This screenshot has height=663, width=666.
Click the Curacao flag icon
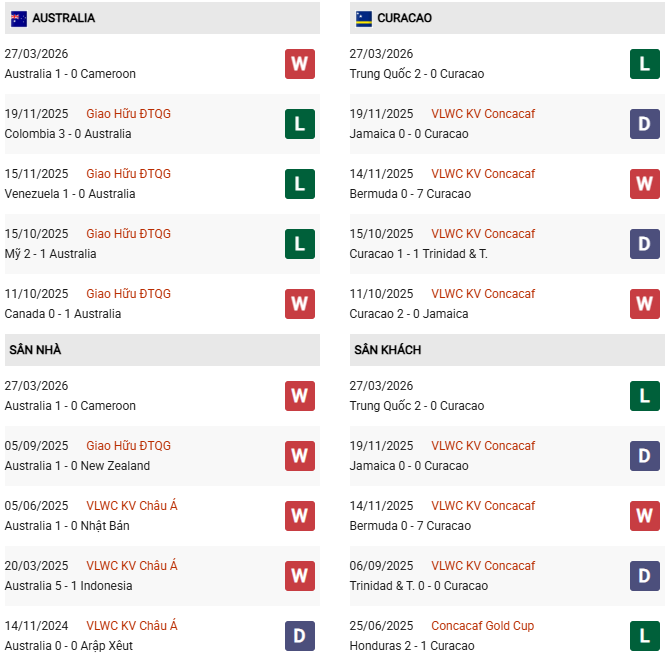(364, 18)
